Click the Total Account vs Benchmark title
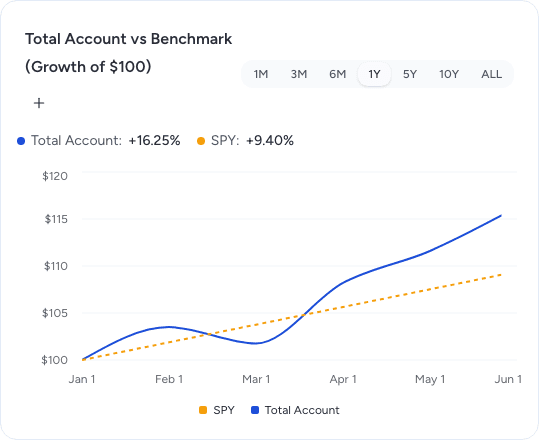This screenshot has height=440, width=539. (129, 53)
